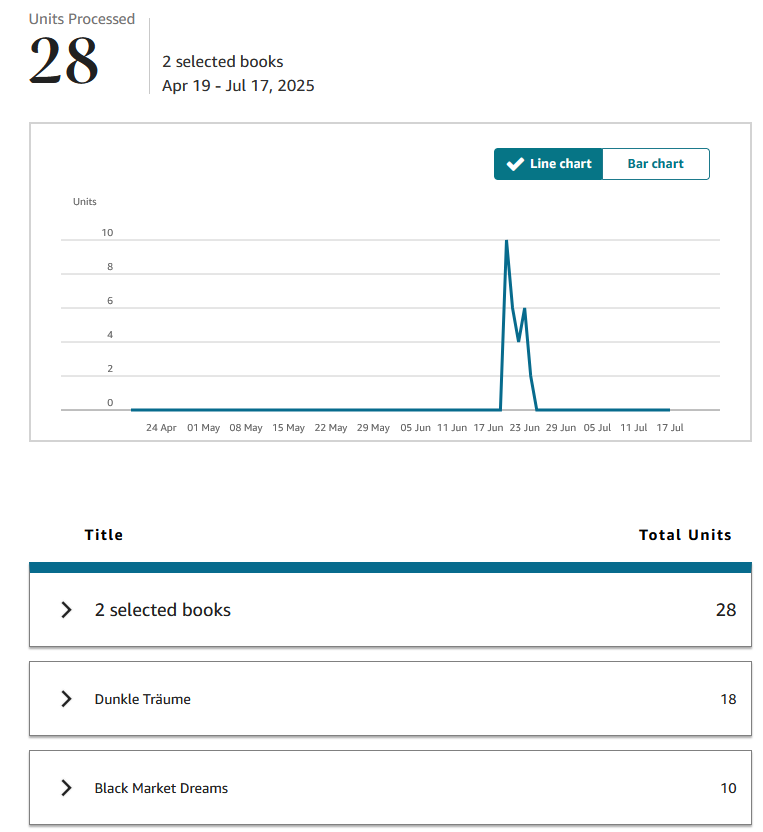Viewport: 763px width, 832px height.
Task: Click the Units Processed total 28
Action: pyautogui.click(x=64, y=61)
